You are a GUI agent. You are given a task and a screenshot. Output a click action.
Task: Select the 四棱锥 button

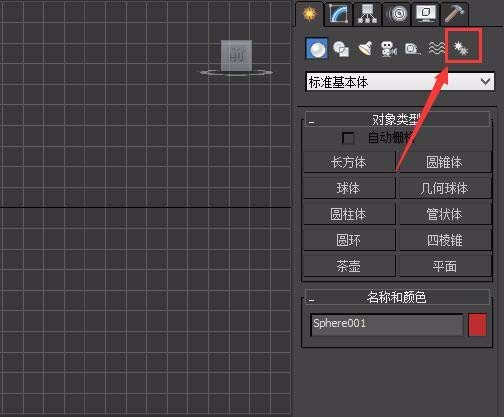pyautogui.click(x=445, y=240)
